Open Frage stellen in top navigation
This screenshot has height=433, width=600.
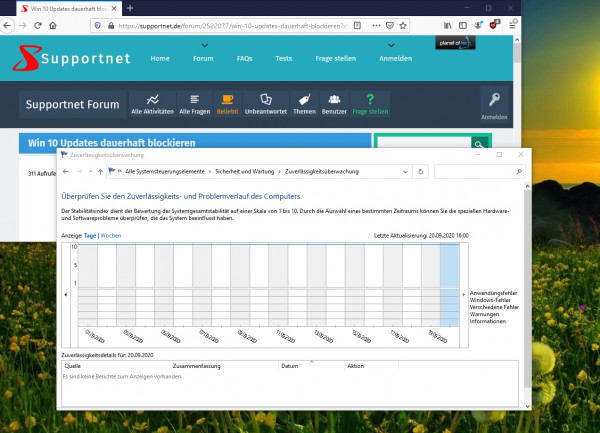pyautogui.click(x=336, y=59)
